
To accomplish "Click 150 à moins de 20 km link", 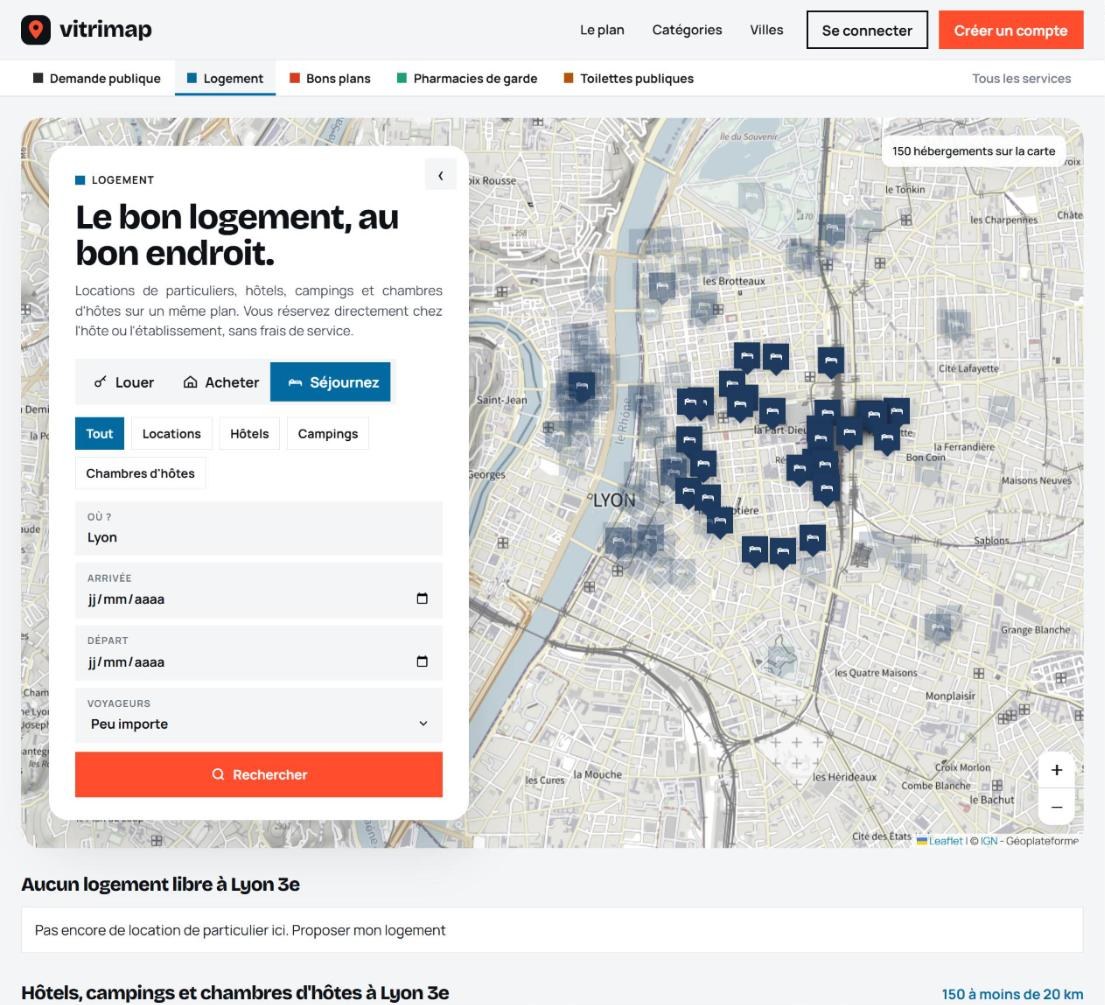I will 1012,994.
